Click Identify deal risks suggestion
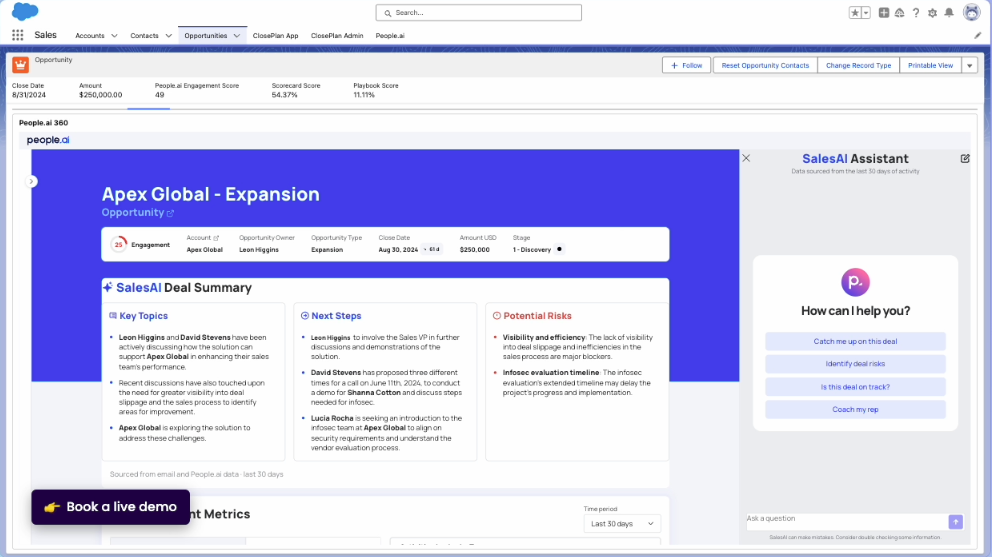 pyautogui.click(x=855, y=364)
